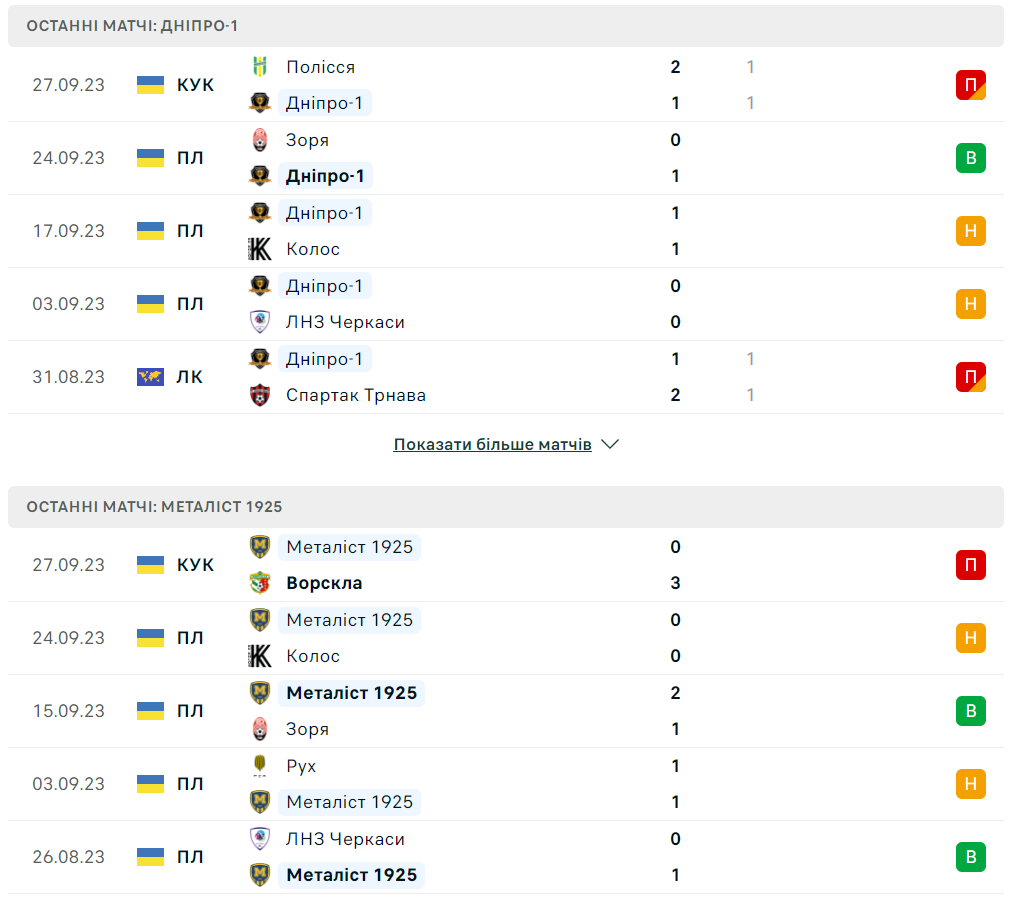
Task: Click the Спартак Трнава club crest
Action: [260, 395]
